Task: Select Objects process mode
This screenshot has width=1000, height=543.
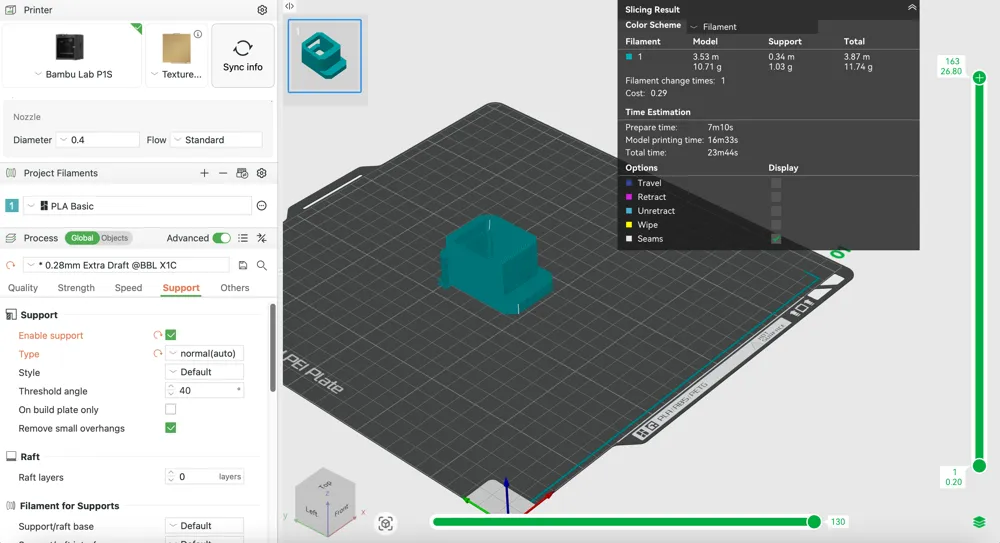Action: (115, 238)
